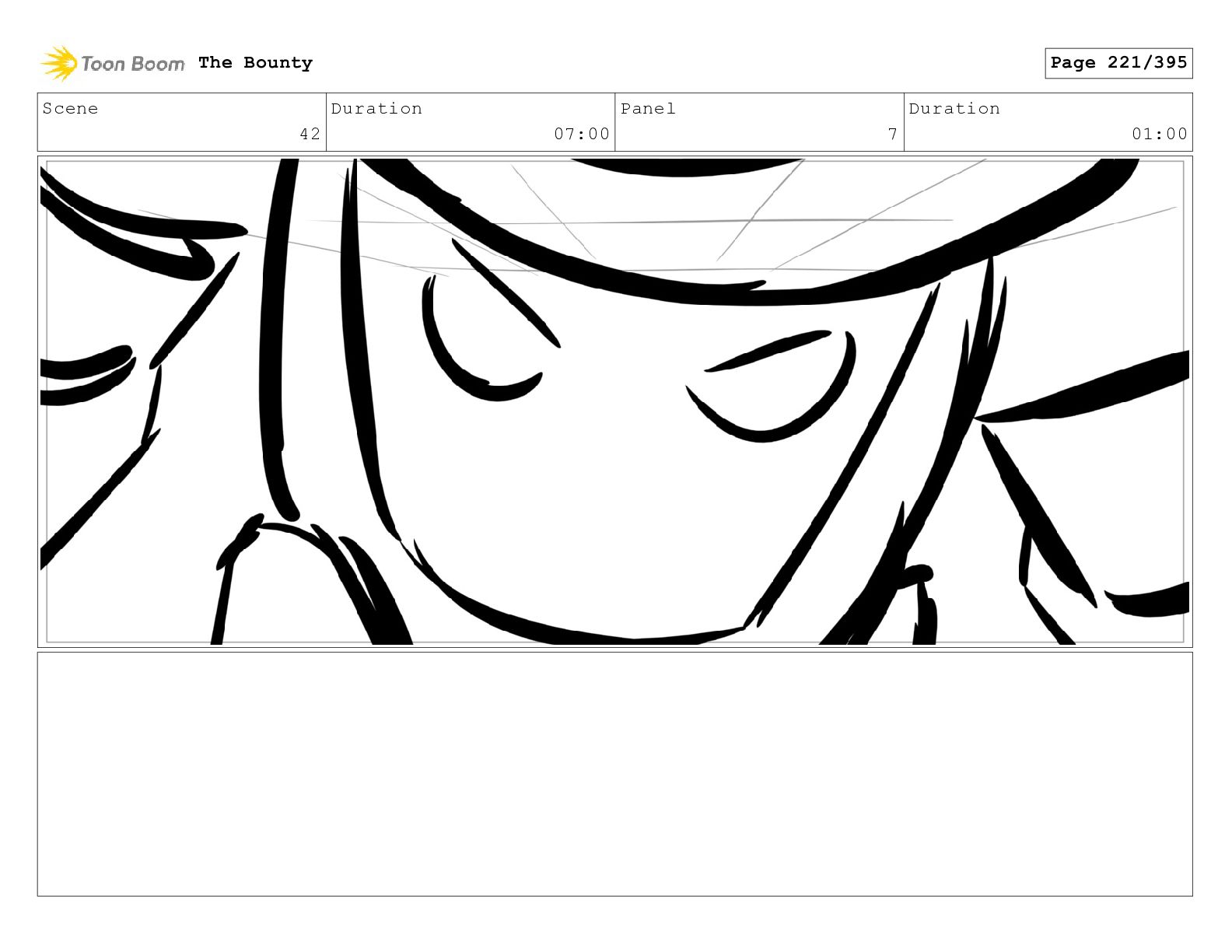Click the scene number '42'
Viewport: 1232px width, 952px height.
click(310, 134)
